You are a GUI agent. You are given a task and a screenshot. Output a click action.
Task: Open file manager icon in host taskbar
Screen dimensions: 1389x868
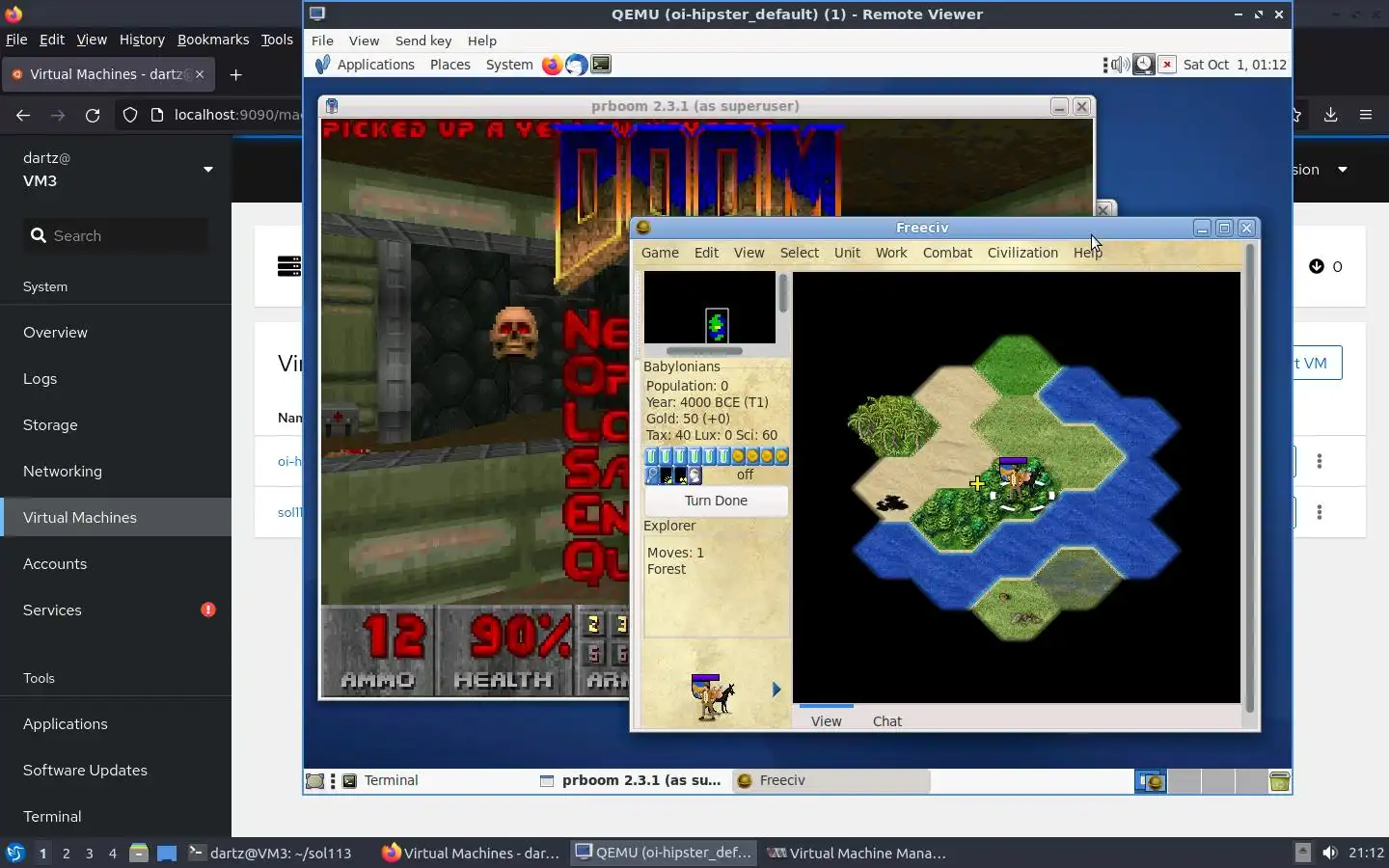click(x=138, y=853)
